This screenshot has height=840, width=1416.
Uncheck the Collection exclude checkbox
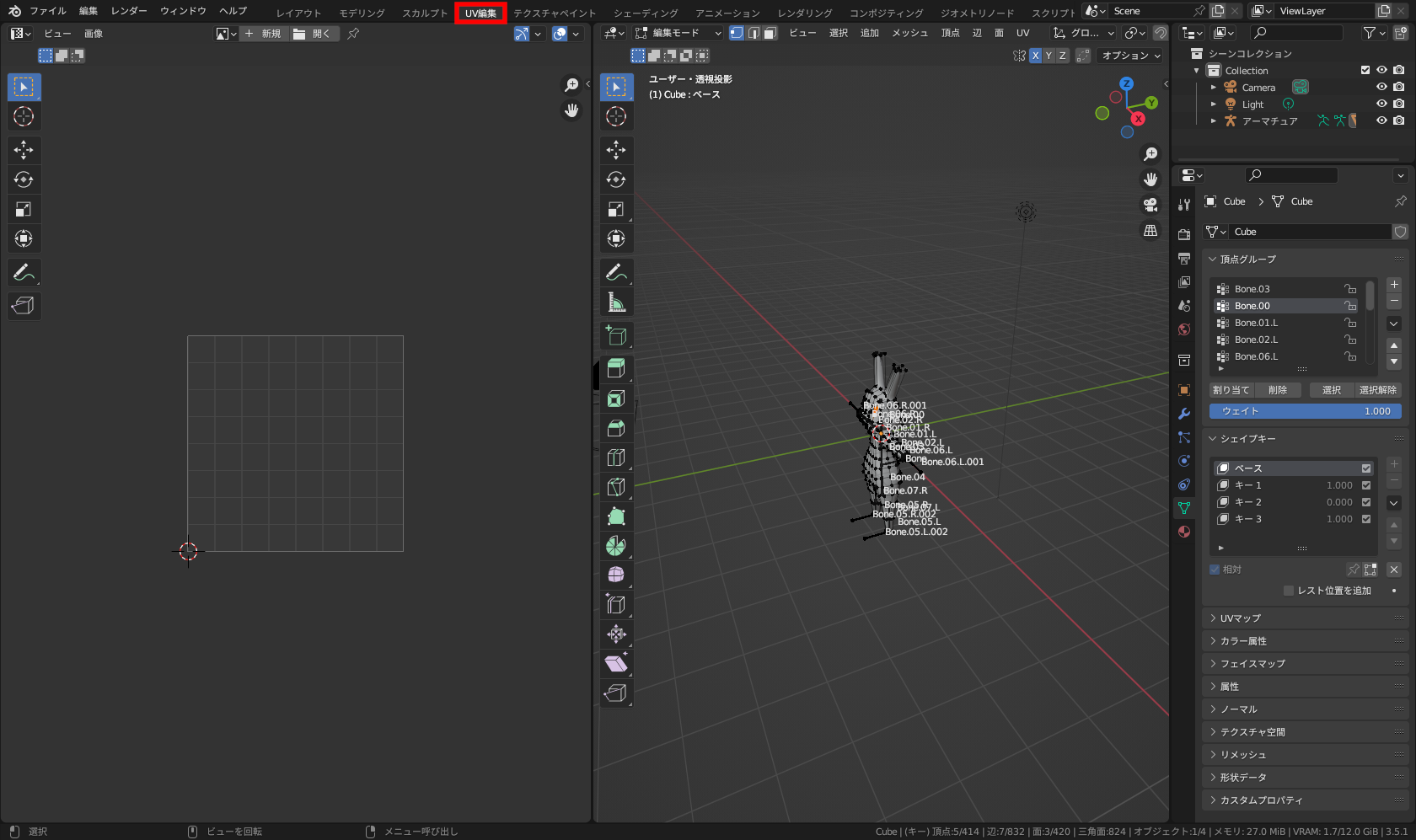coord(1365,70)
